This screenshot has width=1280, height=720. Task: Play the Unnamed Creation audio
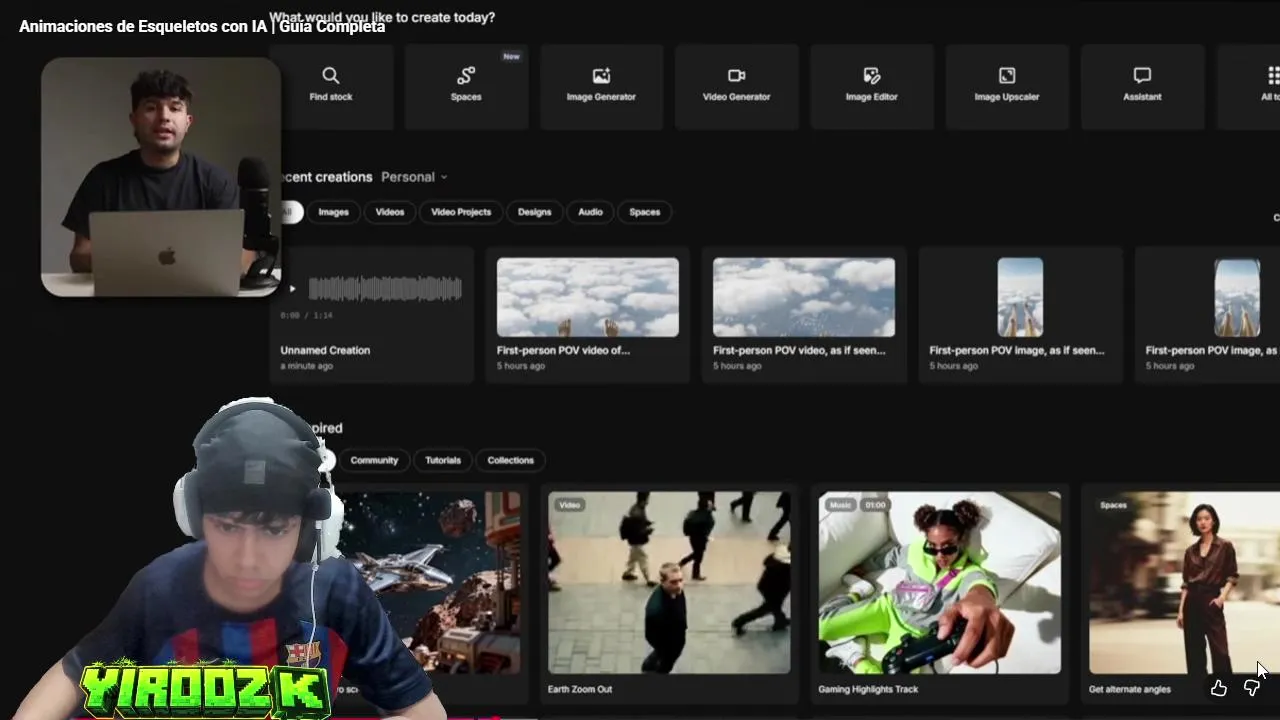pos(292,289)
